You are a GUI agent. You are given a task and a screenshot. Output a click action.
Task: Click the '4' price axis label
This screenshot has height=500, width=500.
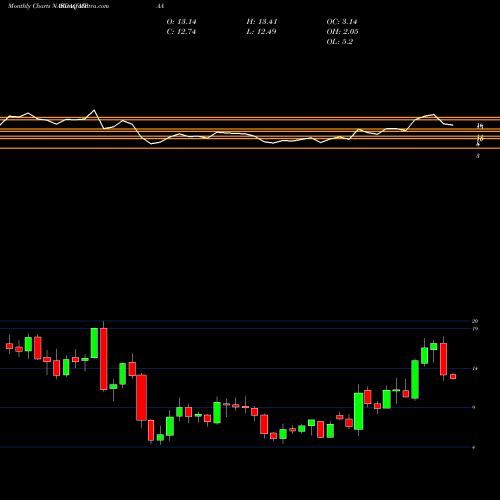coord(474,447)
